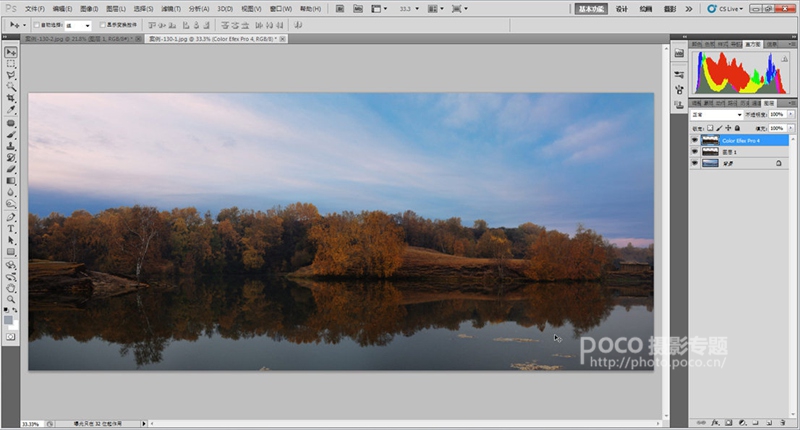Image resolution: width=800 pixels, height=430 pixels.
Task: Toggle lock all padlock in Layers panel
Action: (737, 128)
